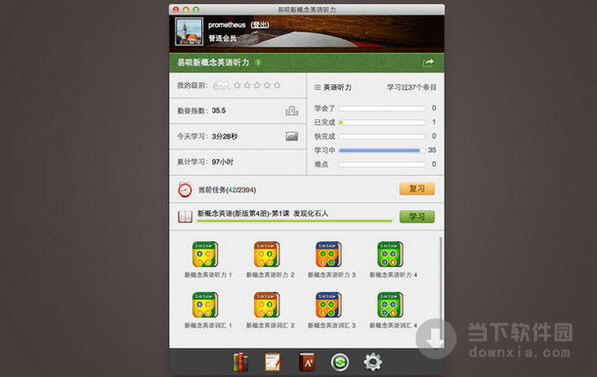Click the 登出 logout link

point(260,25)
